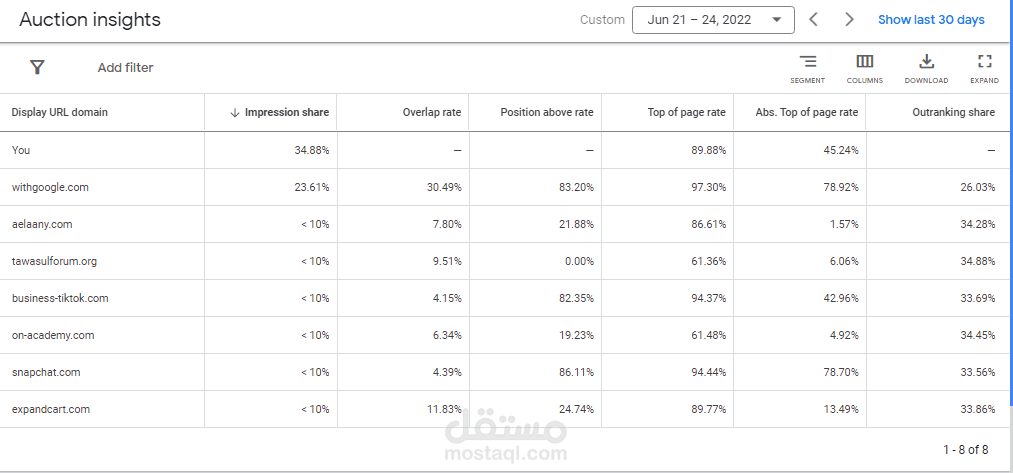Sort by Position above rate column
The image size is (1013, 473).
(x=547, y=112)
